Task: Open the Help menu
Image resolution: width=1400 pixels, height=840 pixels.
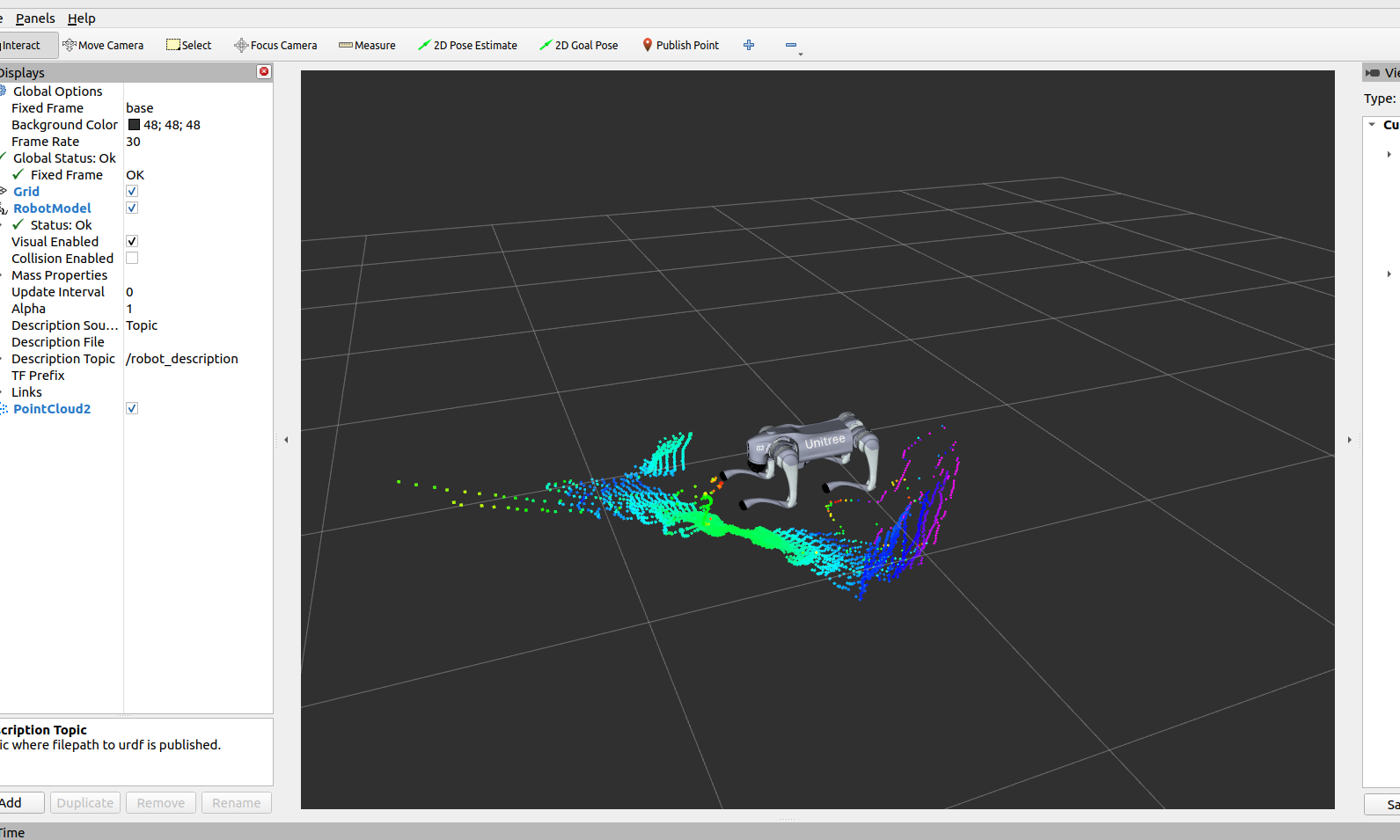Action: click(82, 18)
